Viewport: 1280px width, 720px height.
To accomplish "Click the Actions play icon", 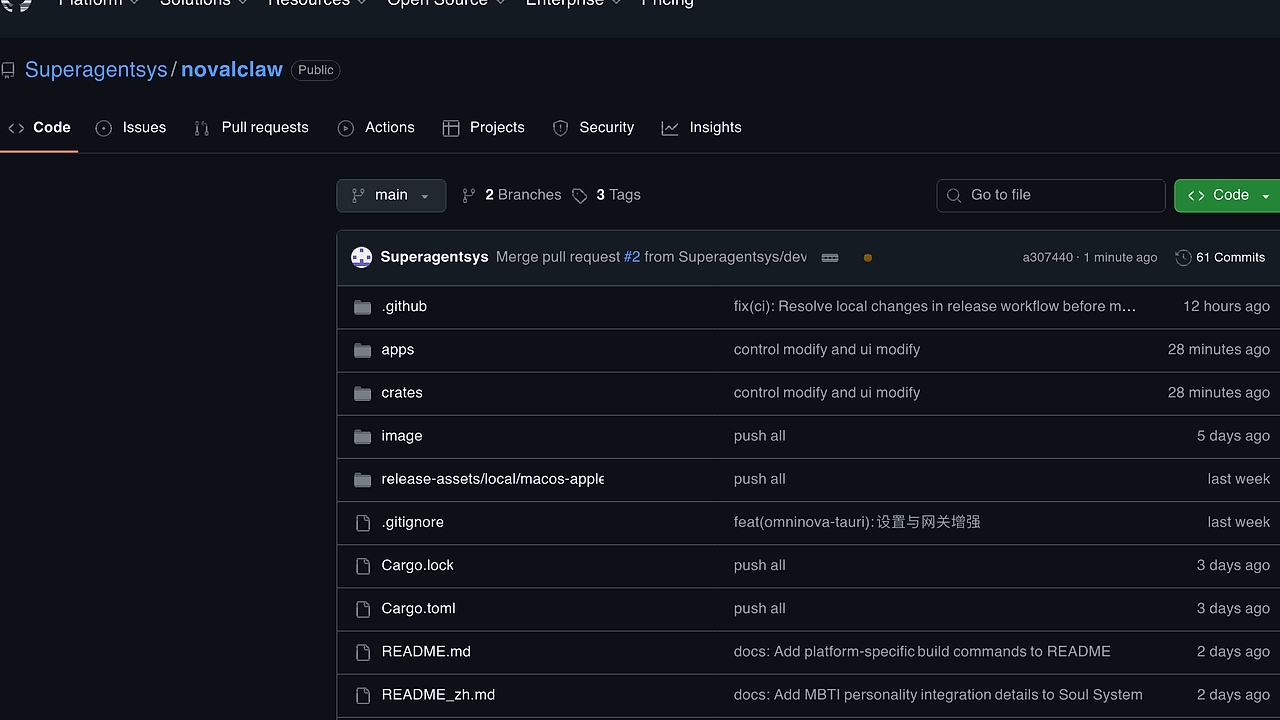I will 346,128.
